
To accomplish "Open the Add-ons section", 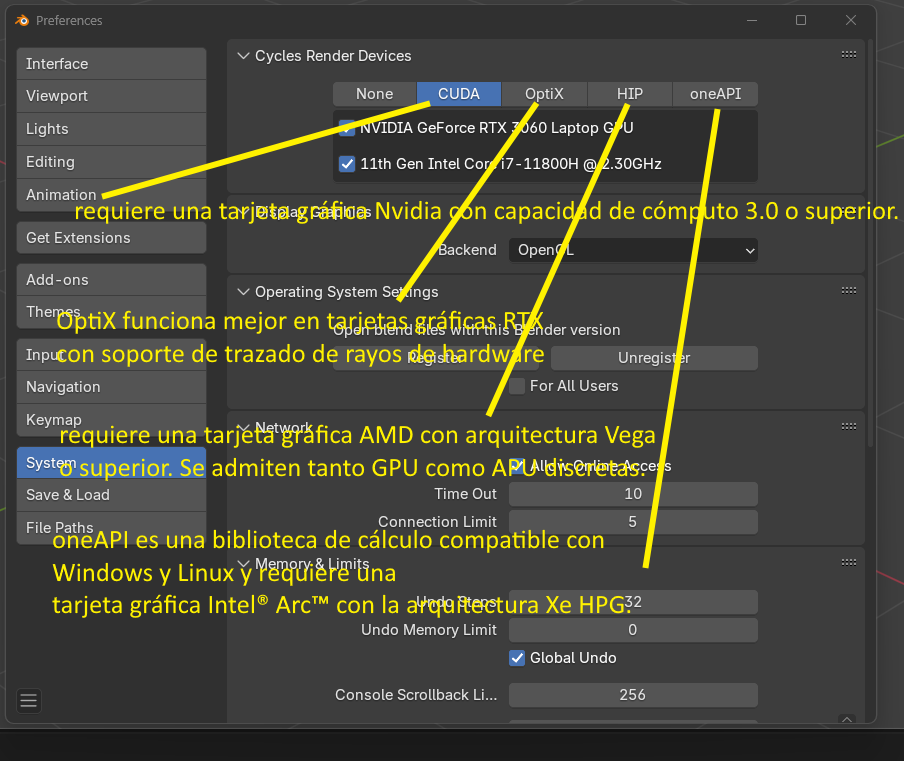I will click(x=111, y=280).
